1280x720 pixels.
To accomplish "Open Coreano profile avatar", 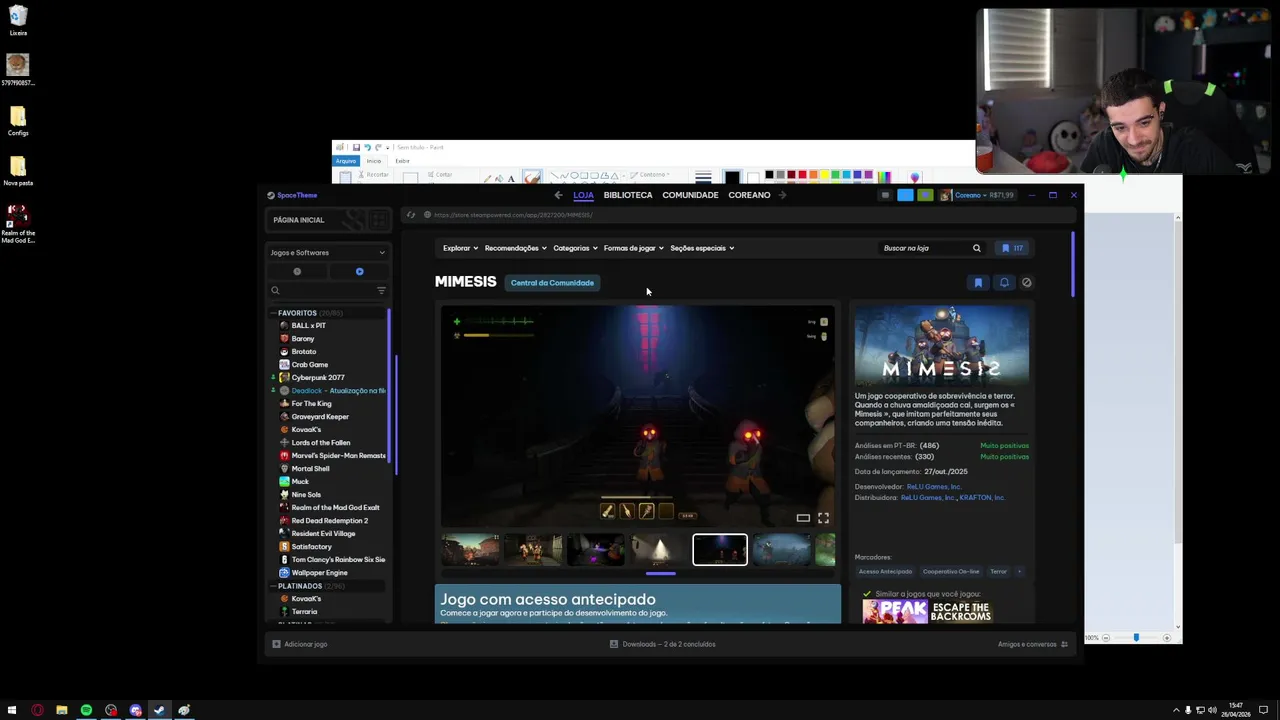I will pos(945,196).
